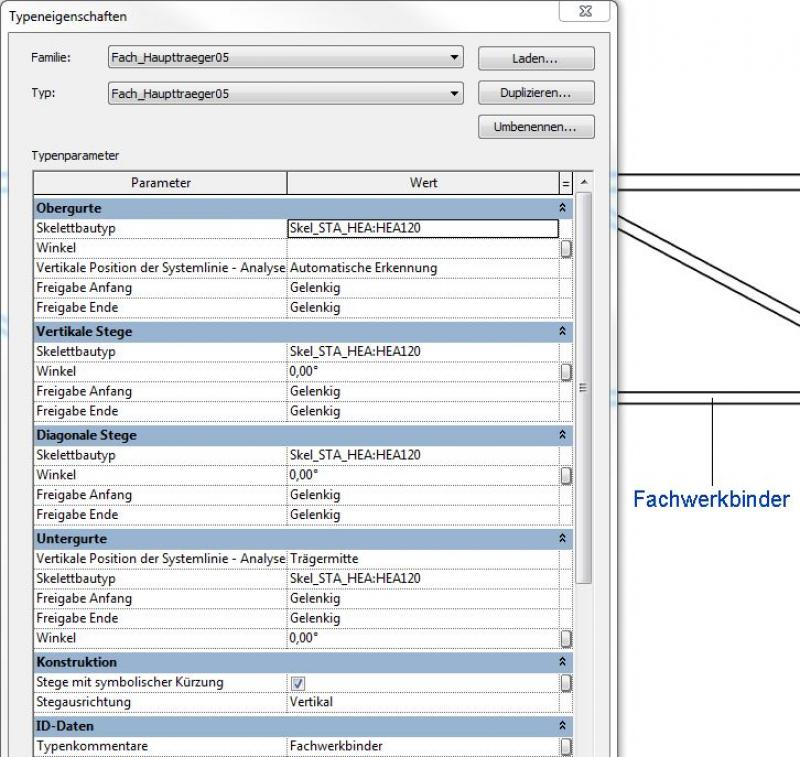This screenshot has width=800, height=757.
Task: Close the Typeneigenschaften dialog
Action: pyautogui.click(x=586, y=13)
